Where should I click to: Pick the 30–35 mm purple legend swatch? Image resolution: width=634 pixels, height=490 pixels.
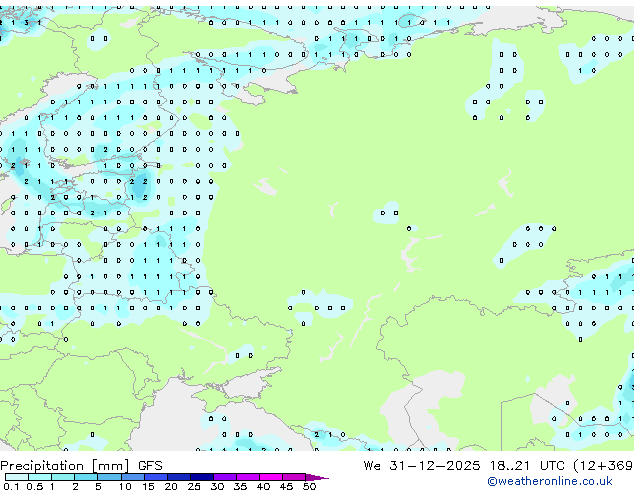224,477
